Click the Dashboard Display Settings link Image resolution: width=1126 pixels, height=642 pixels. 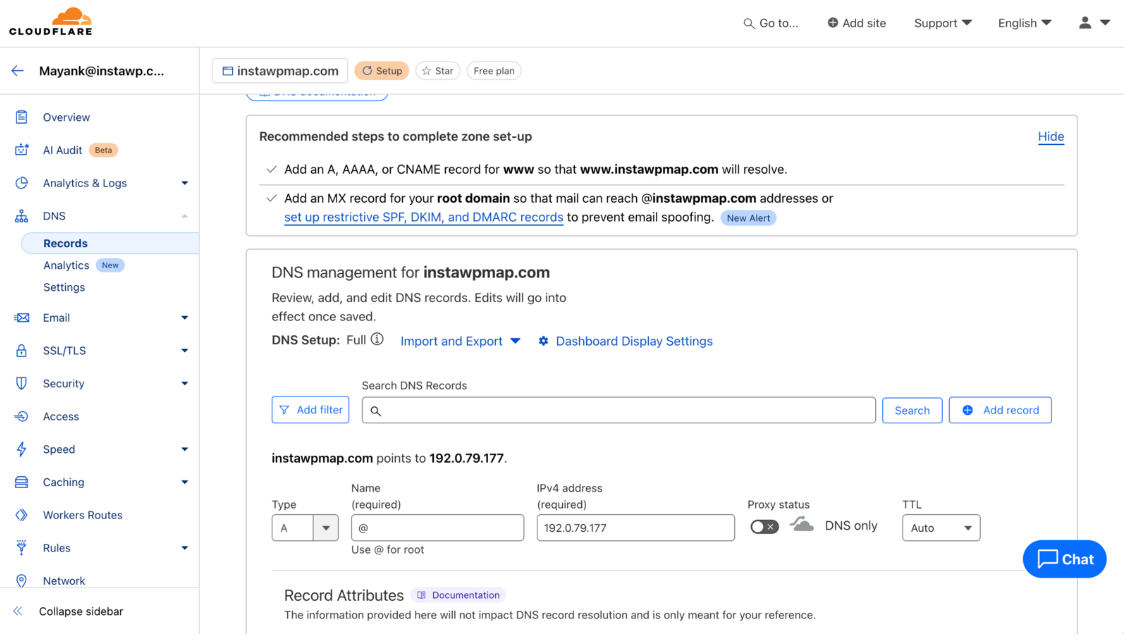click(x=634, y=341)
